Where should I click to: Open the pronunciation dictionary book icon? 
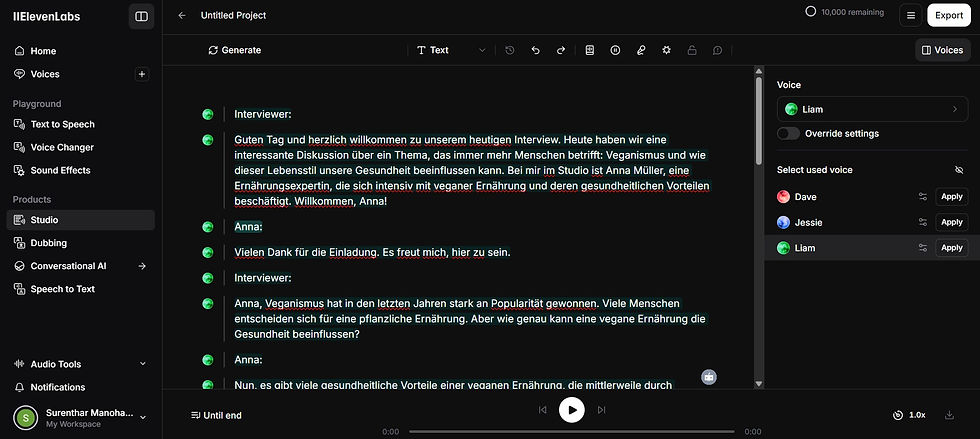589,50
